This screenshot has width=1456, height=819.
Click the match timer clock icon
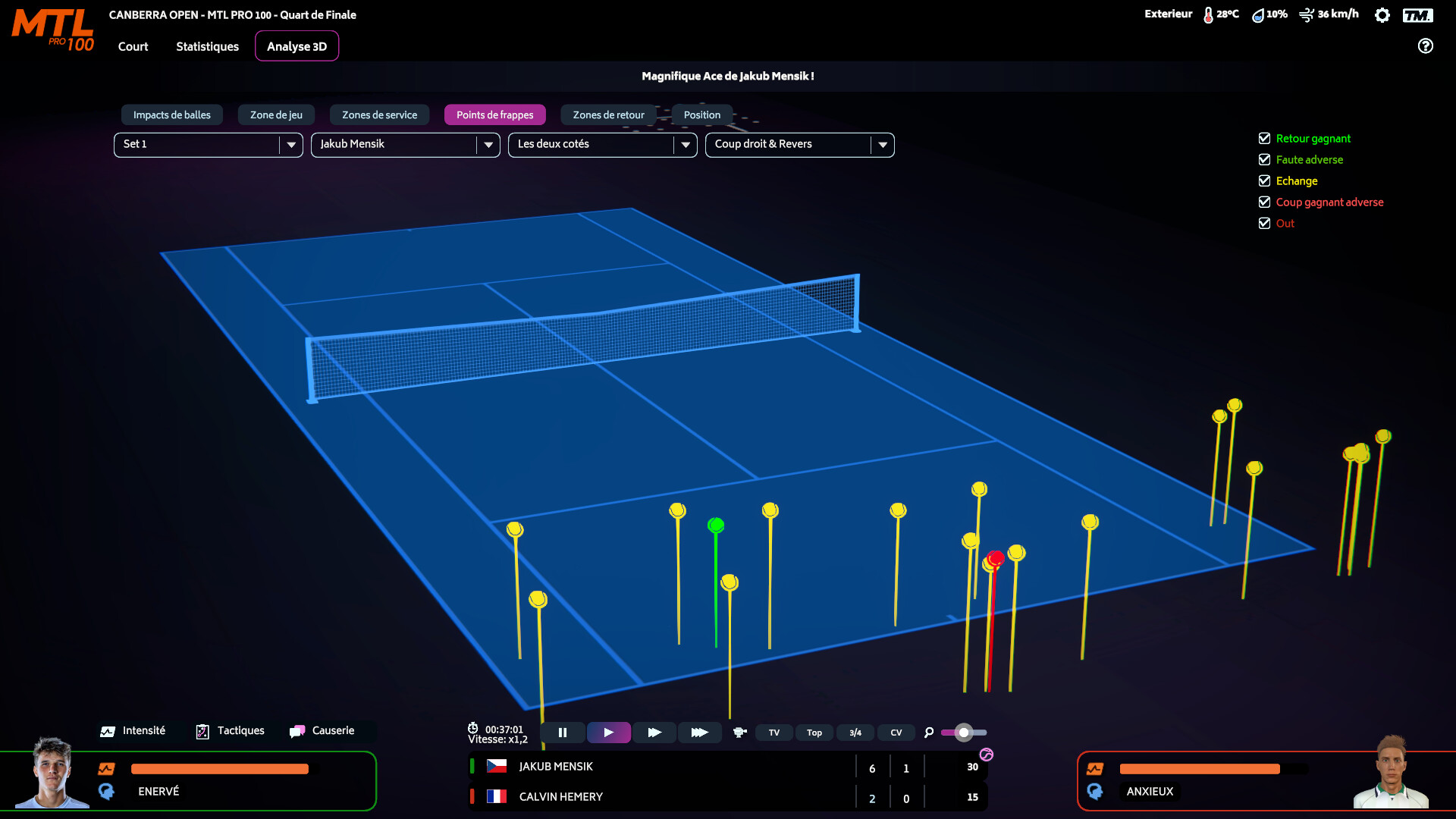coord(473,728)
